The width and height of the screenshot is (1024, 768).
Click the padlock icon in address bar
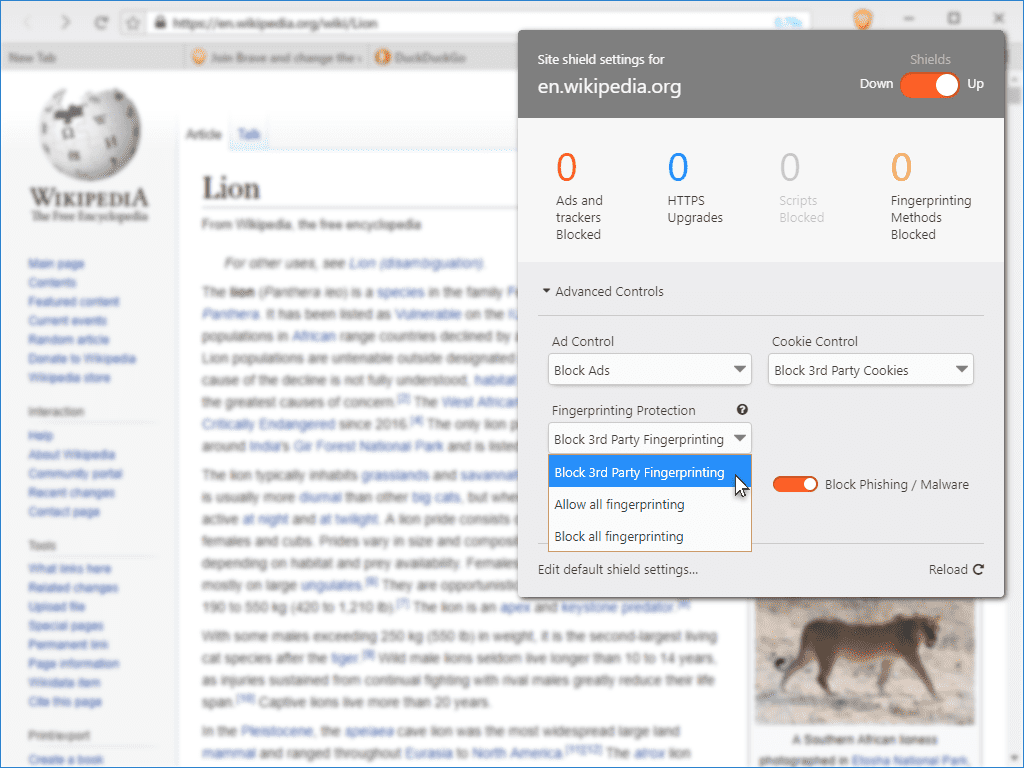[x=160, y=23]
